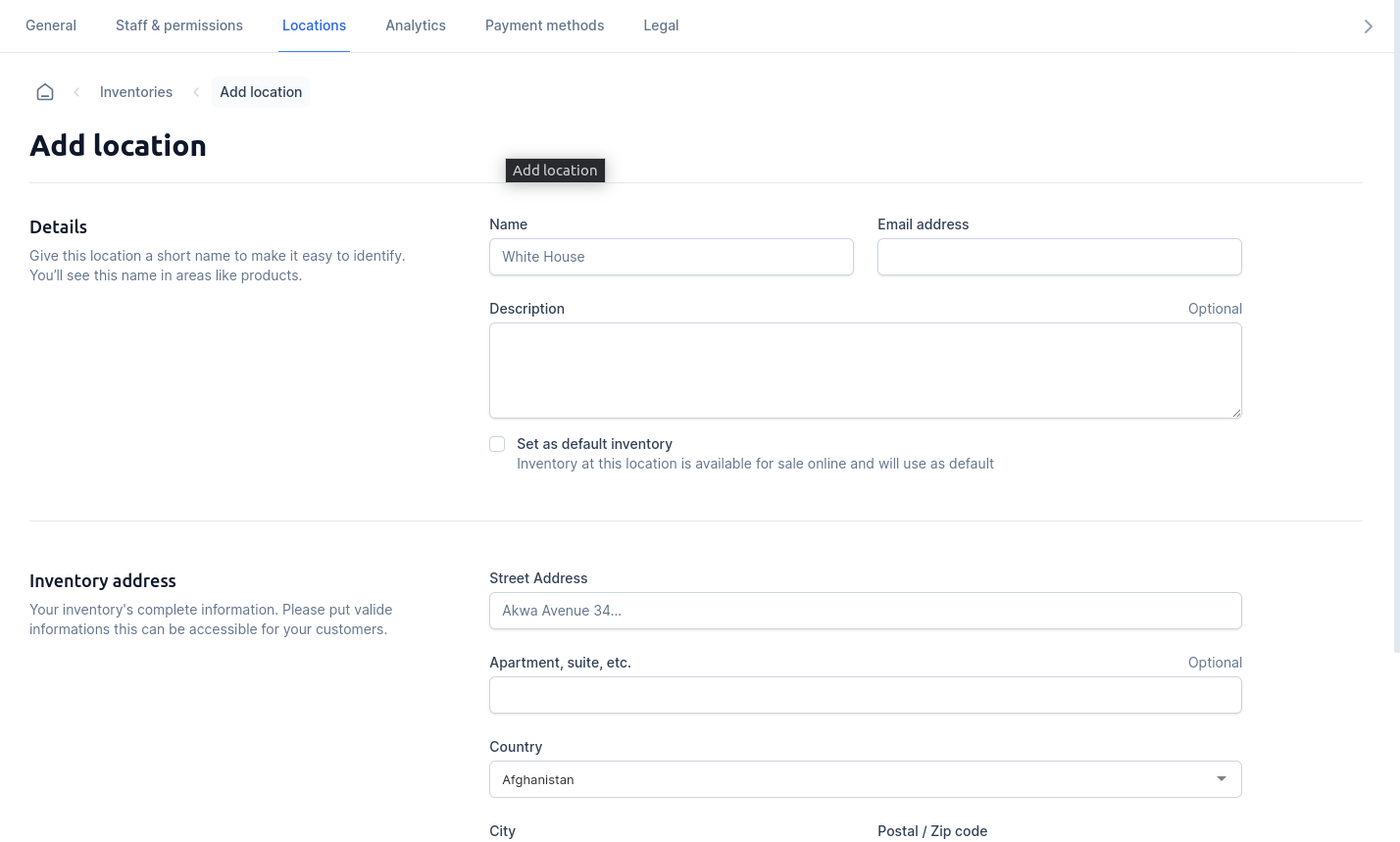Enable Set as default inventory checkbox
Screen dimensions: 1400x842
point(497,444)
